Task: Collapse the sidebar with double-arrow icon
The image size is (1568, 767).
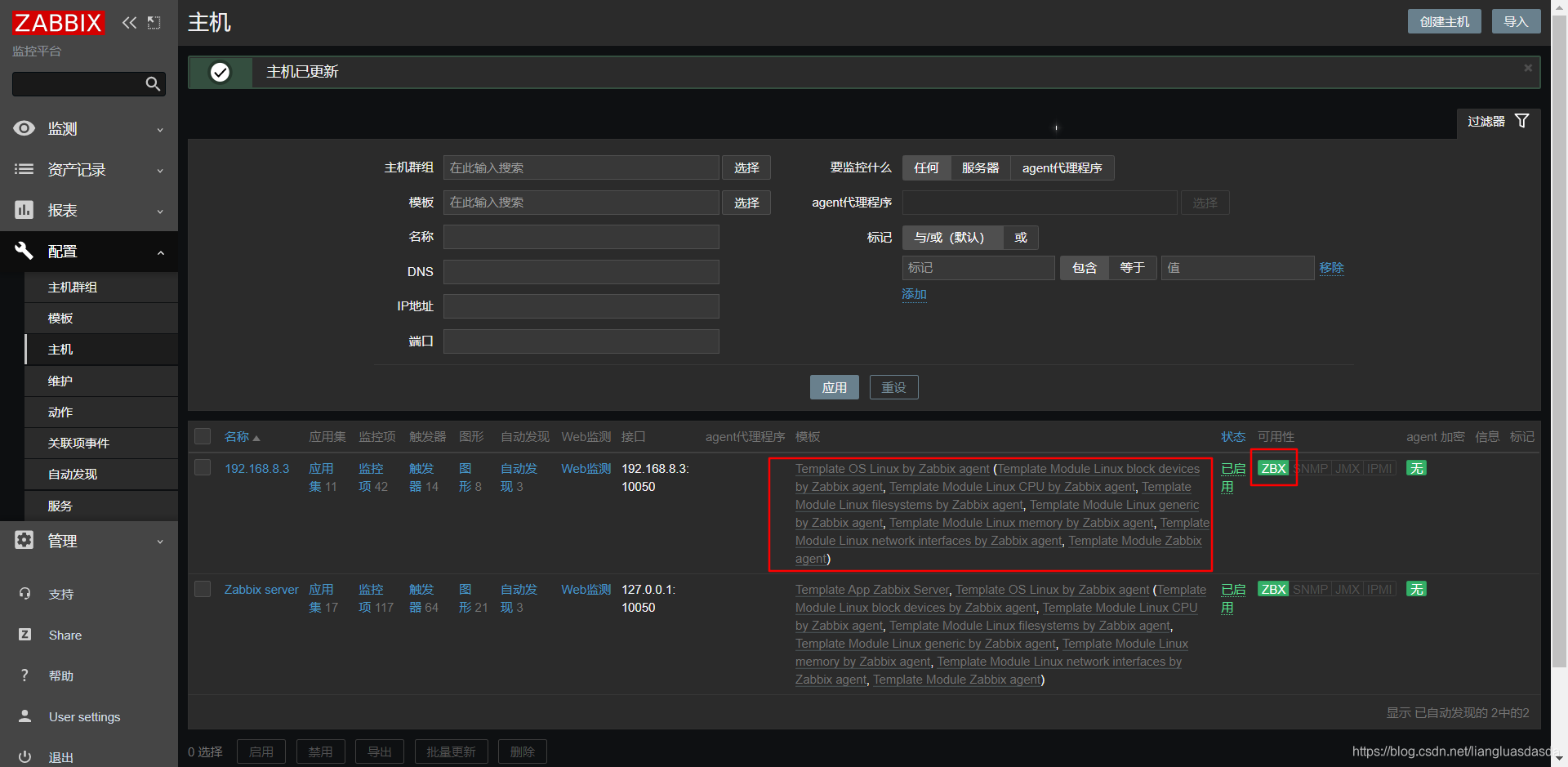Action: (x=129, y=23)
